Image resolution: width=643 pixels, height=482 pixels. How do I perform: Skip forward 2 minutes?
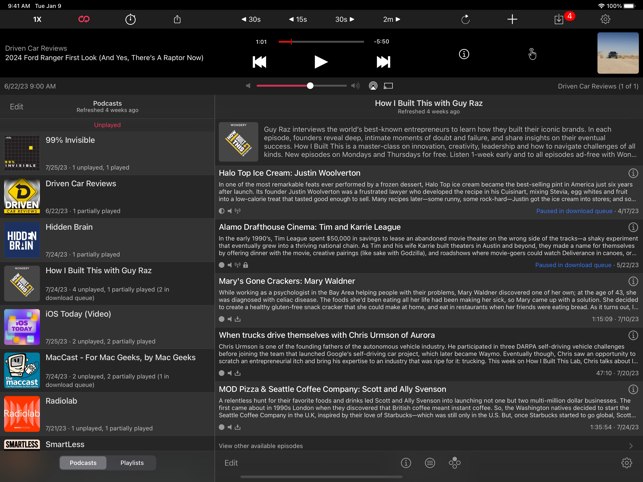coord(391,19)
